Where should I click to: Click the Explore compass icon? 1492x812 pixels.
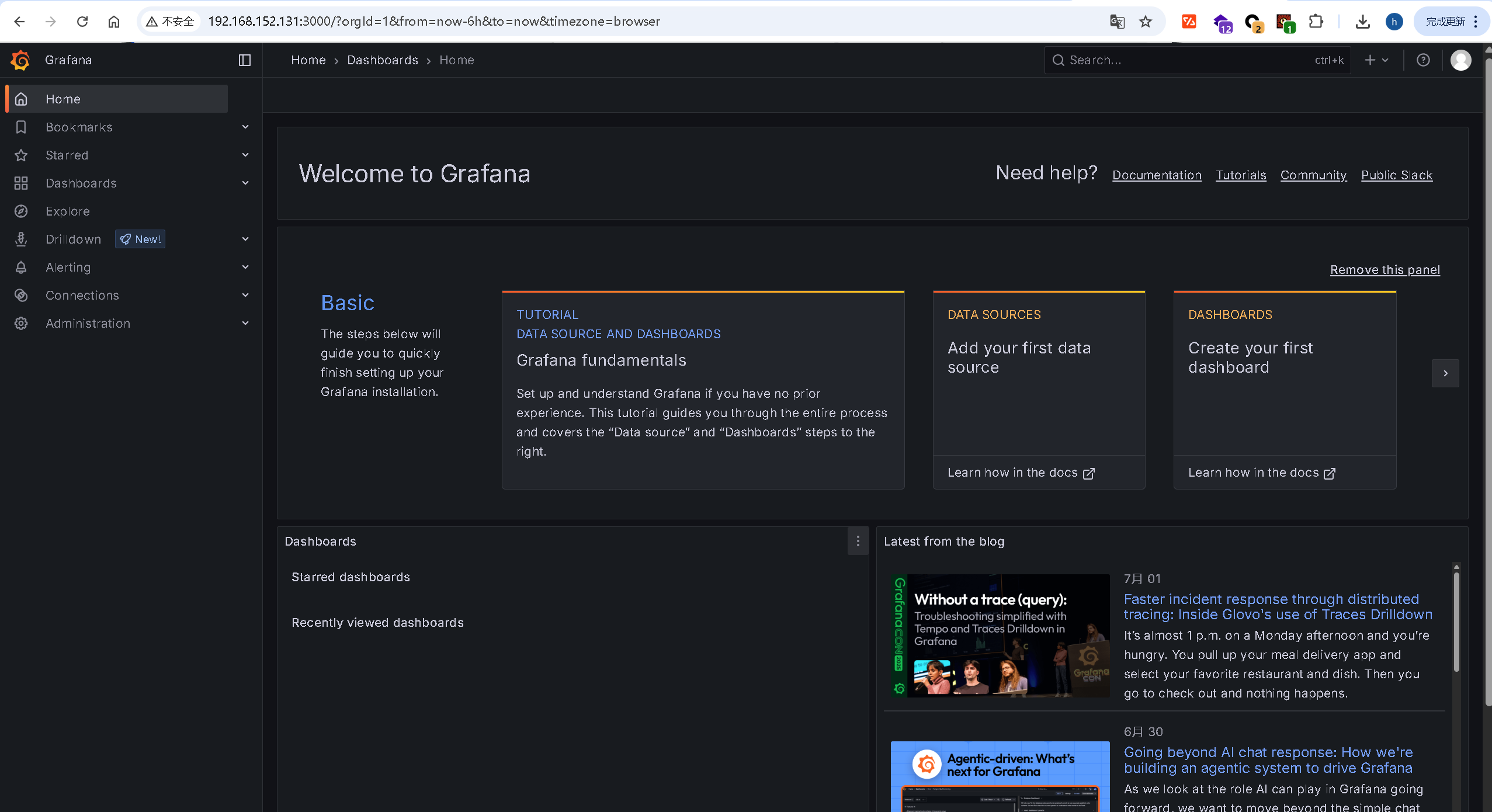(21, 211)
